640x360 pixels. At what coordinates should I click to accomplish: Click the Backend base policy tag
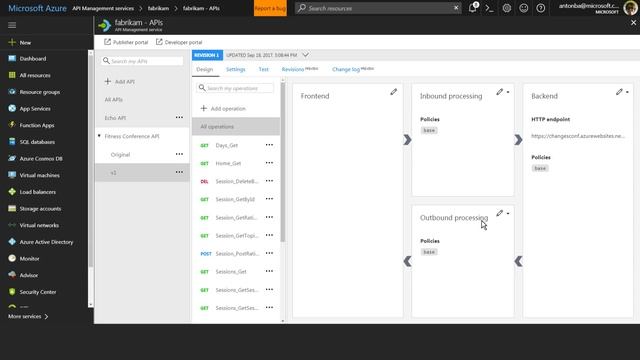(540, 168)
